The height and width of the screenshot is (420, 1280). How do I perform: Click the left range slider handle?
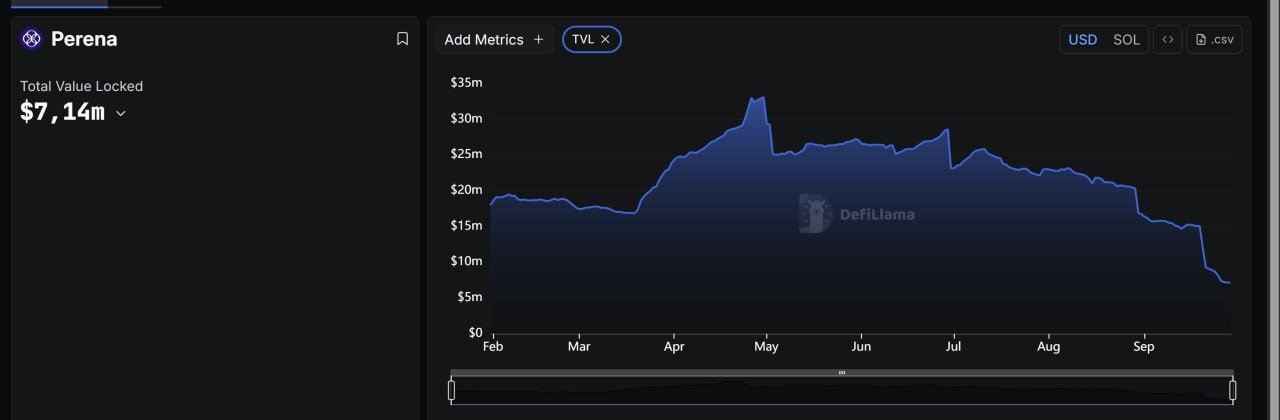click(x=451, y=390)
